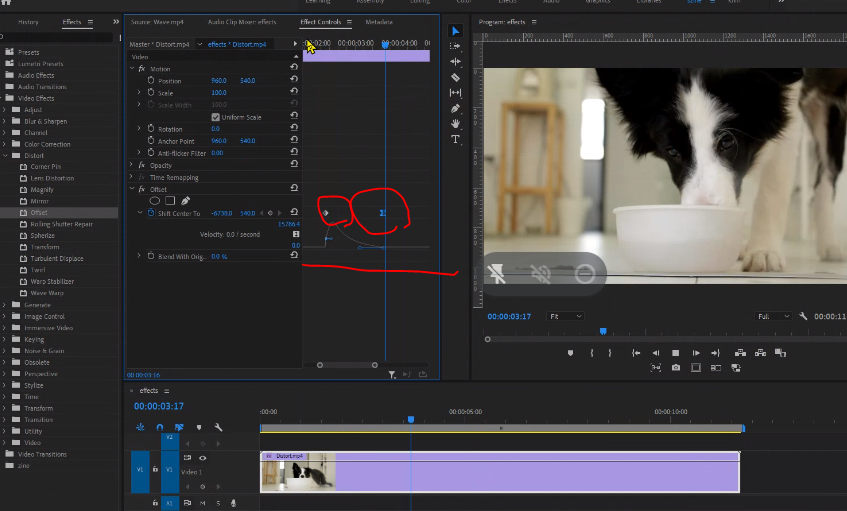Select the Selection arrow tool

[x=455, y=31]
